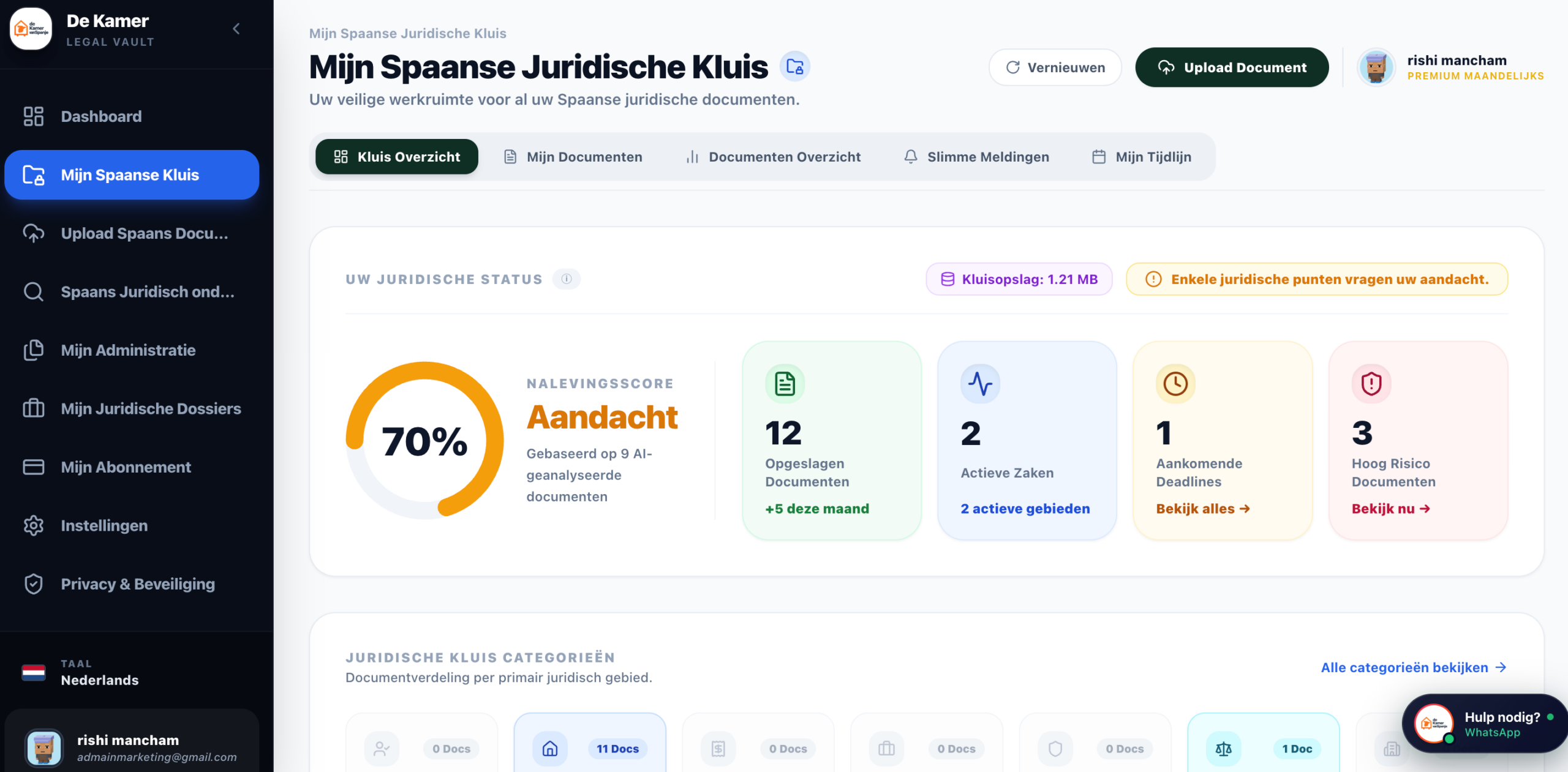Open rishi mancham avatar in header
The image size is (1568, 772).
[x=1376, y=67]
